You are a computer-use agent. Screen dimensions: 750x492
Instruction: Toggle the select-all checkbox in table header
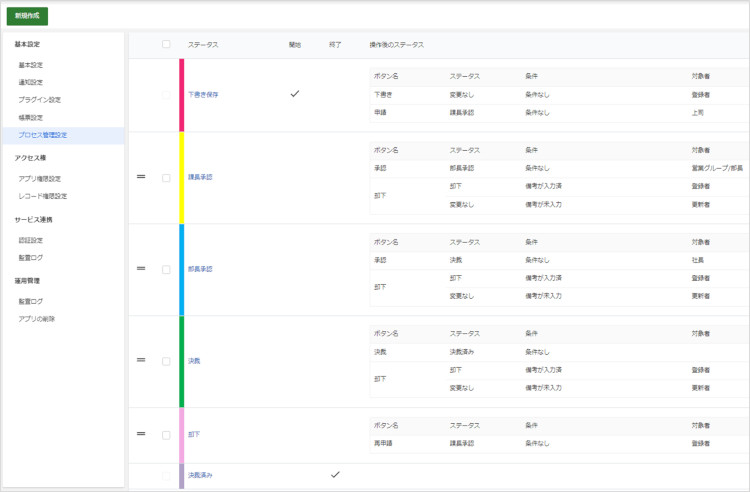pyautogui.click(x=166, y=44)
